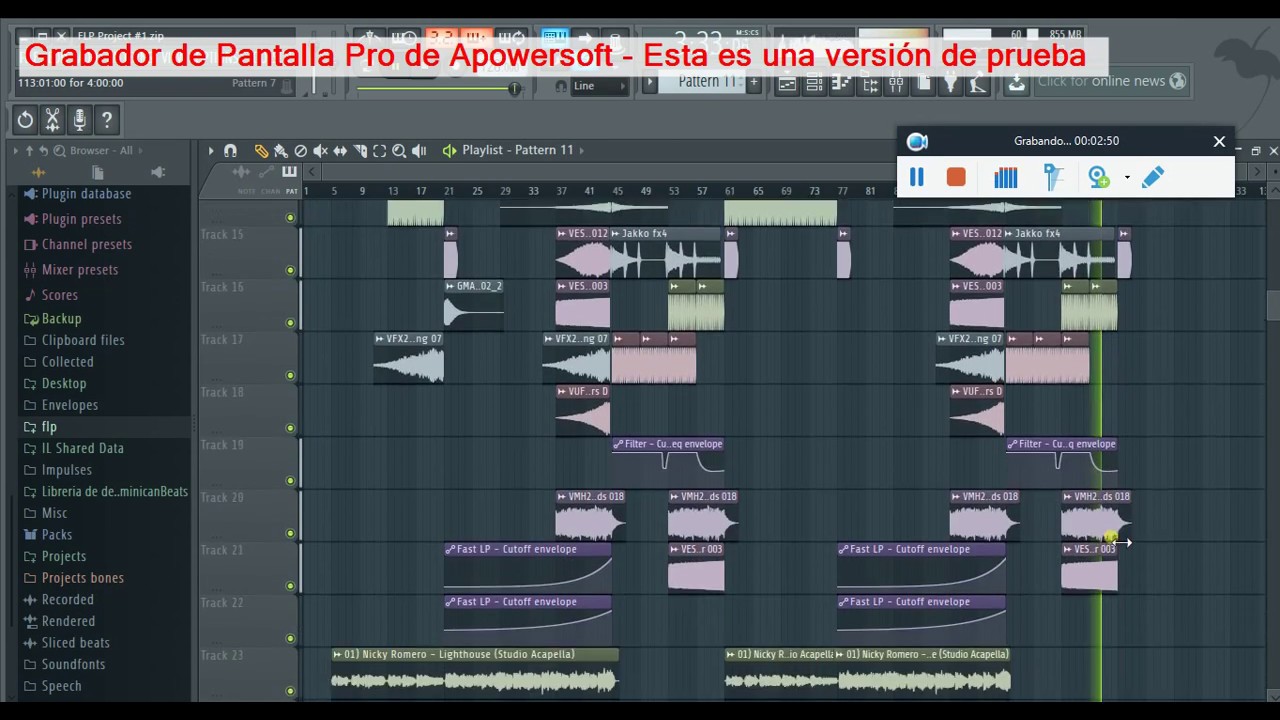Pause the Apowersoft recording
This screenshot has height=720, width=1280.
pos(916,177)
